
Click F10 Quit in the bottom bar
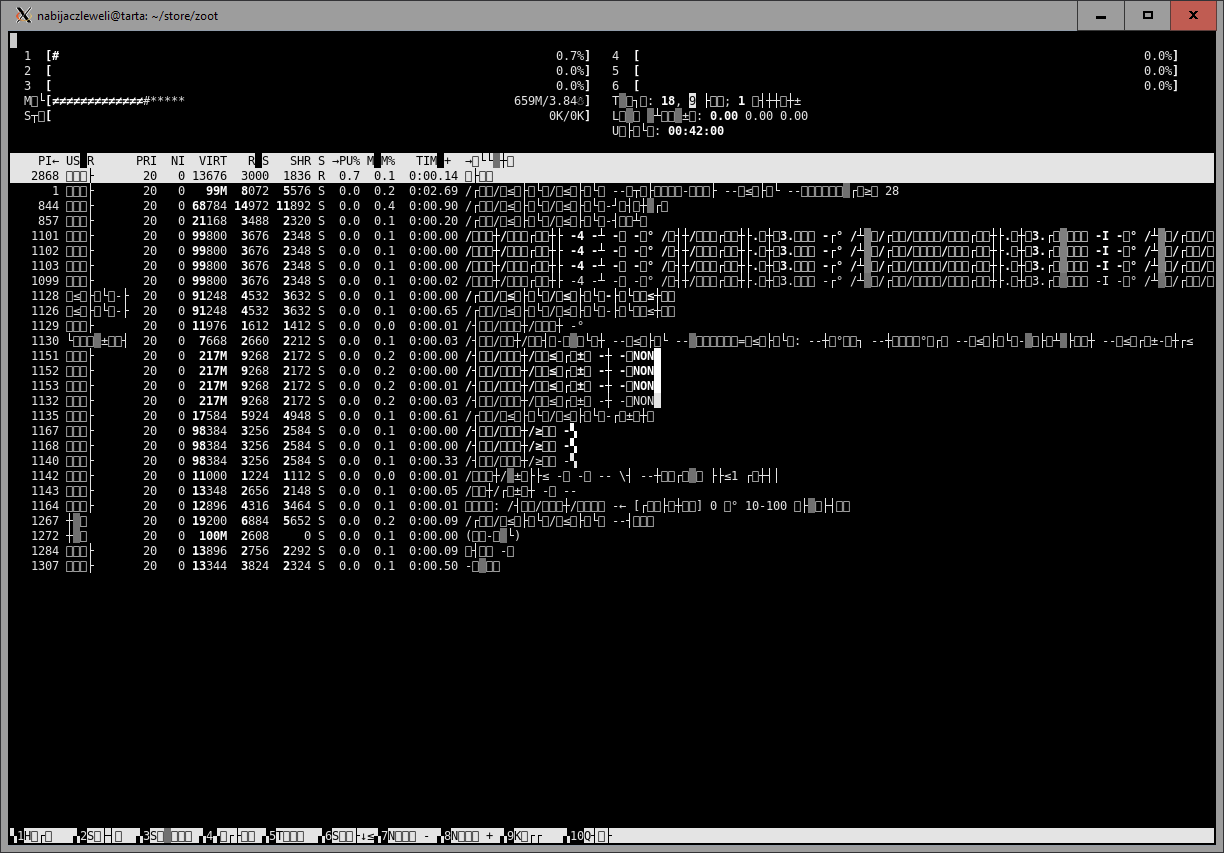(x=597, y=836)
